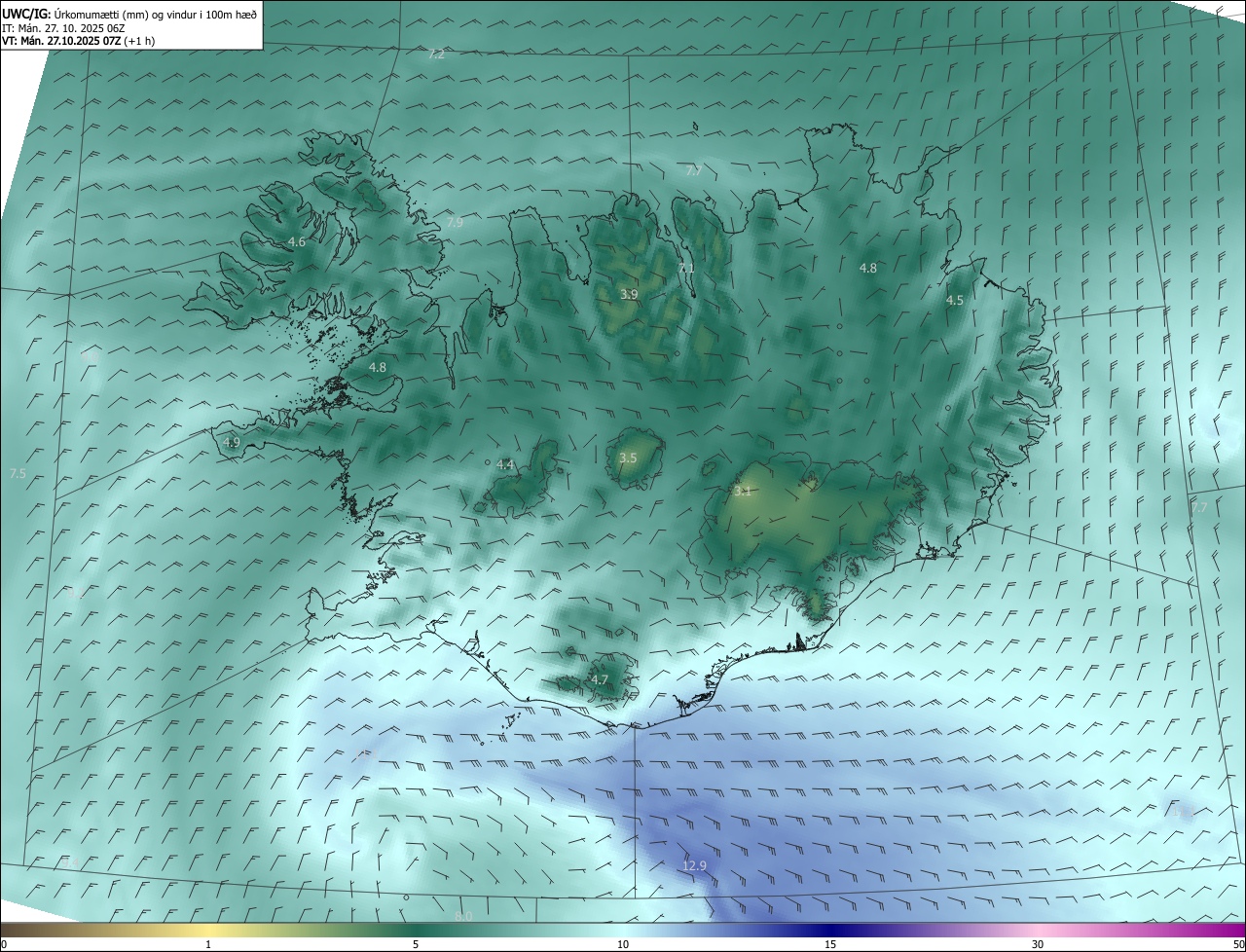Click the colorbar tick label 1
The width and height of the screenshot is (1246, 952).
[x=208, y=944]
